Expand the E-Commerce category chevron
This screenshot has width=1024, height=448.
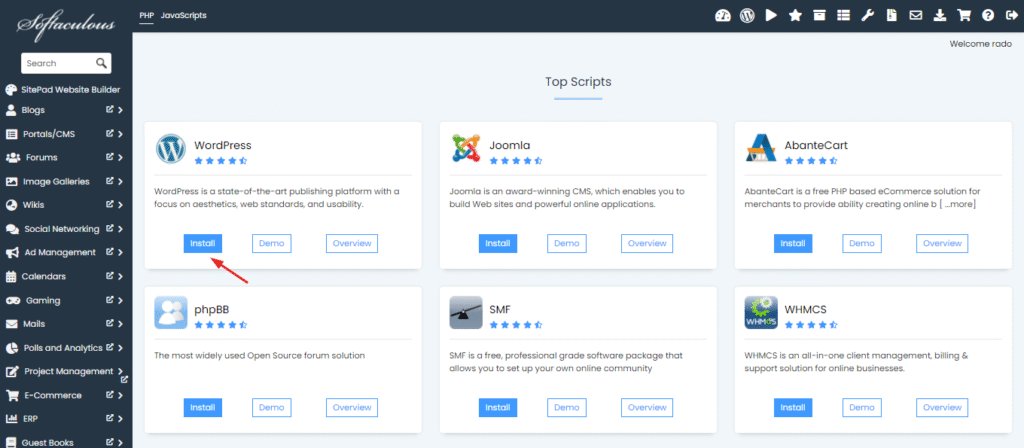click(120, 395)
